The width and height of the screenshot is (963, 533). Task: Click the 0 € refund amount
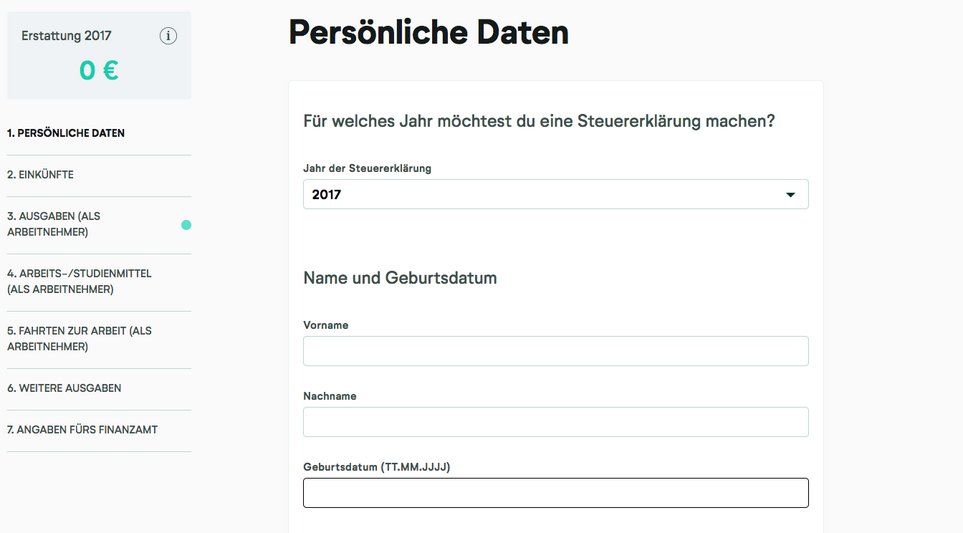point(99,71)
